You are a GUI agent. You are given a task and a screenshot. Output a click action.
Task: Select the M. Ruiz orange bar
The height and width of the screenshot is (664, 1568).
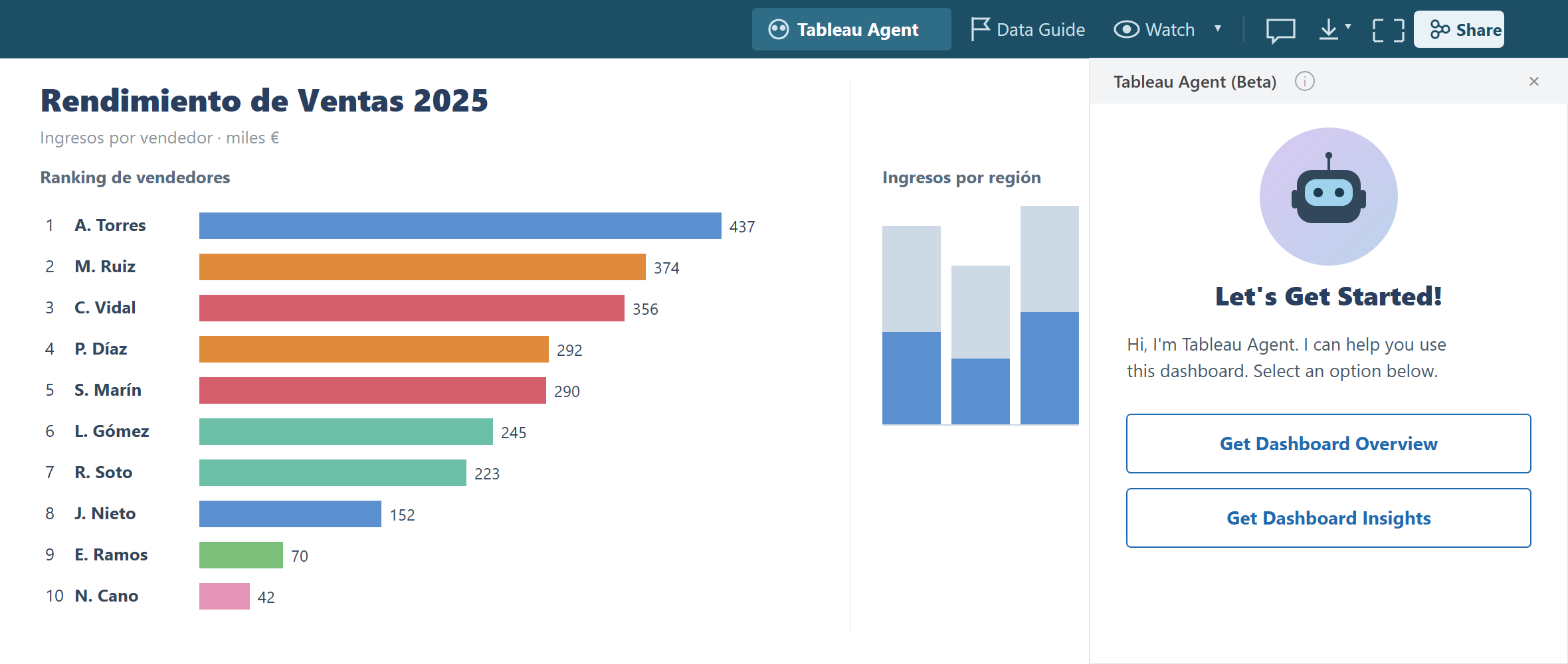[423, 267]
